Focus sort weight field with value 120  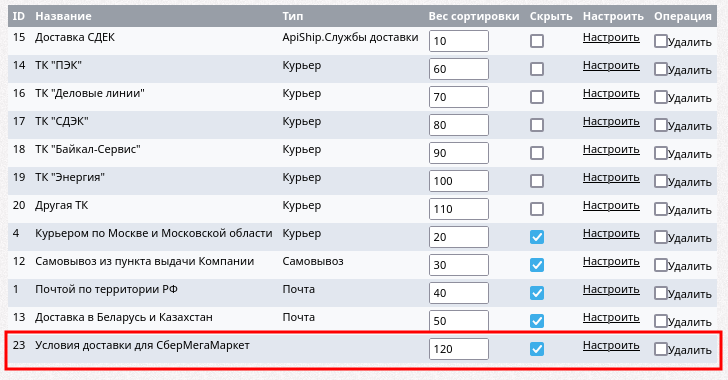pos(459,349)
